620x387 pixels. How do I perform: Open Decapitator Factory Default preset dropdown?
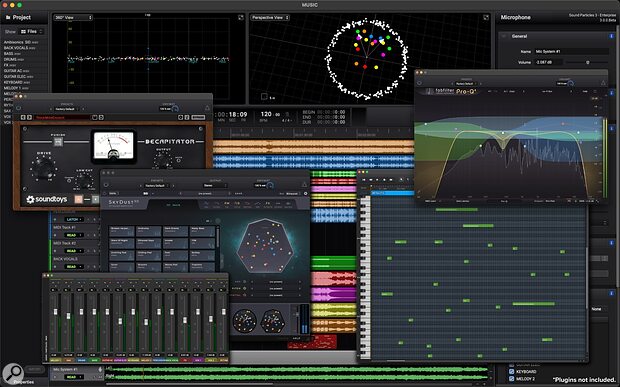point(65,109)
